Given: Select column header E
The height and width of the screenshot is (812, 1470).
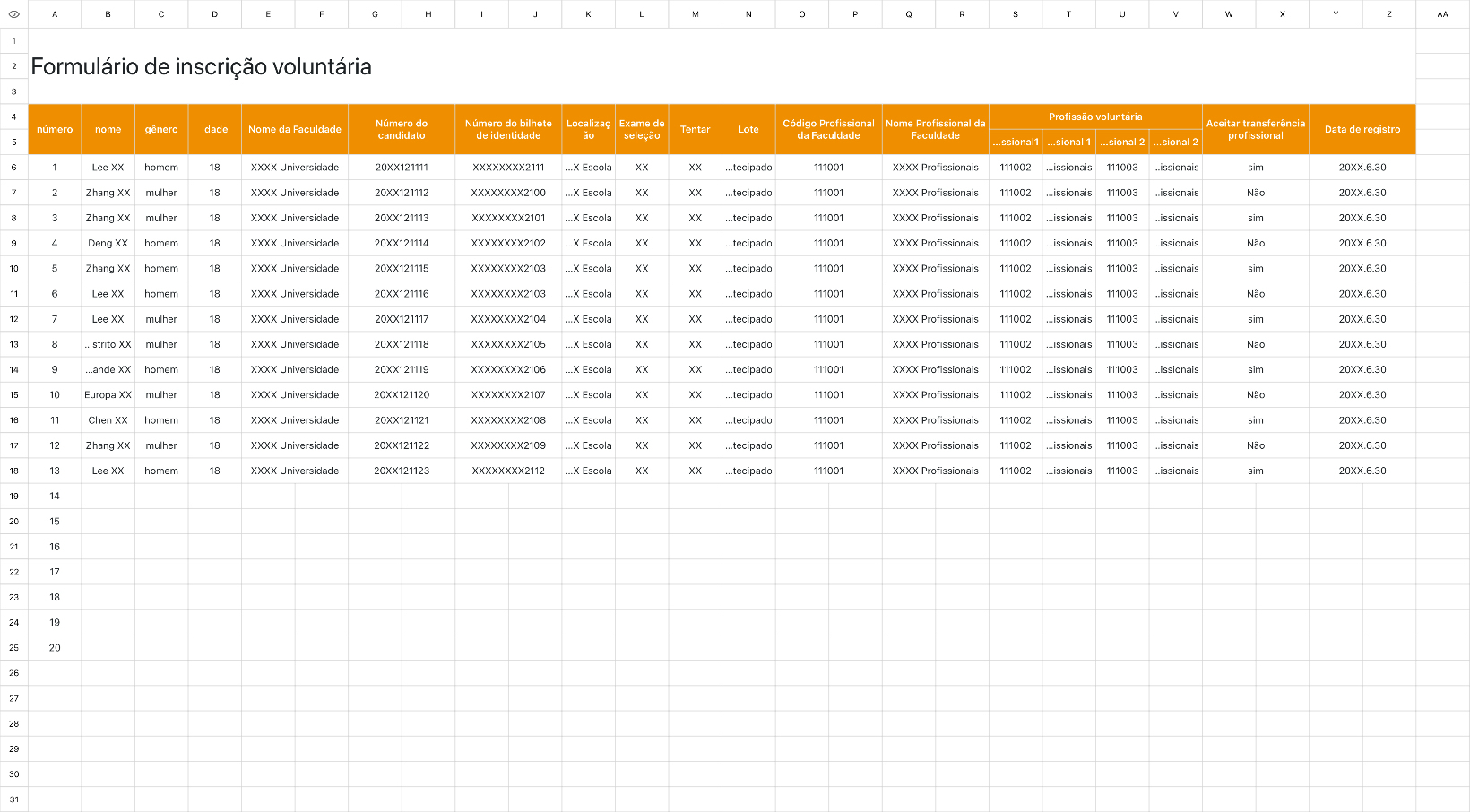Looking at the screenshot, I should point(268,14).
